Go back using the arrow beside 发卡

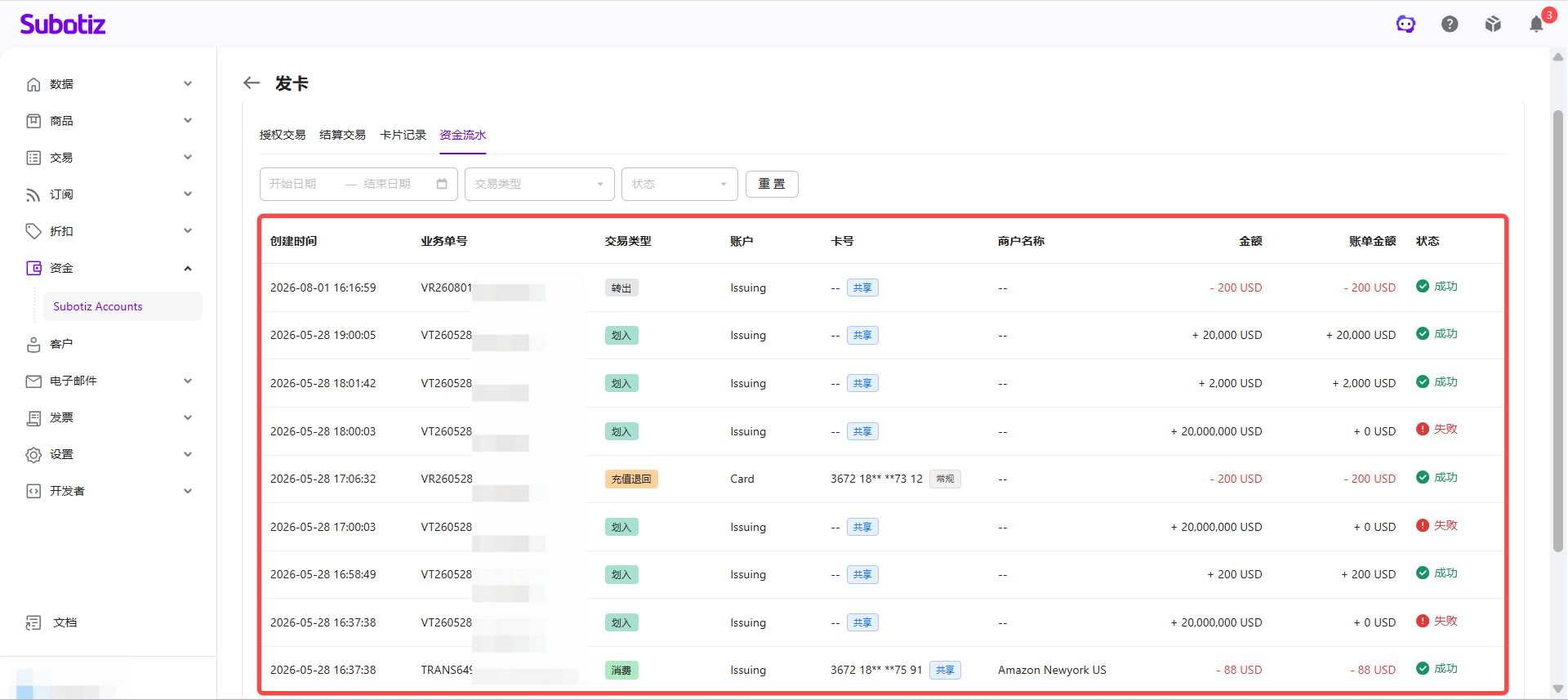click(252, 82)
